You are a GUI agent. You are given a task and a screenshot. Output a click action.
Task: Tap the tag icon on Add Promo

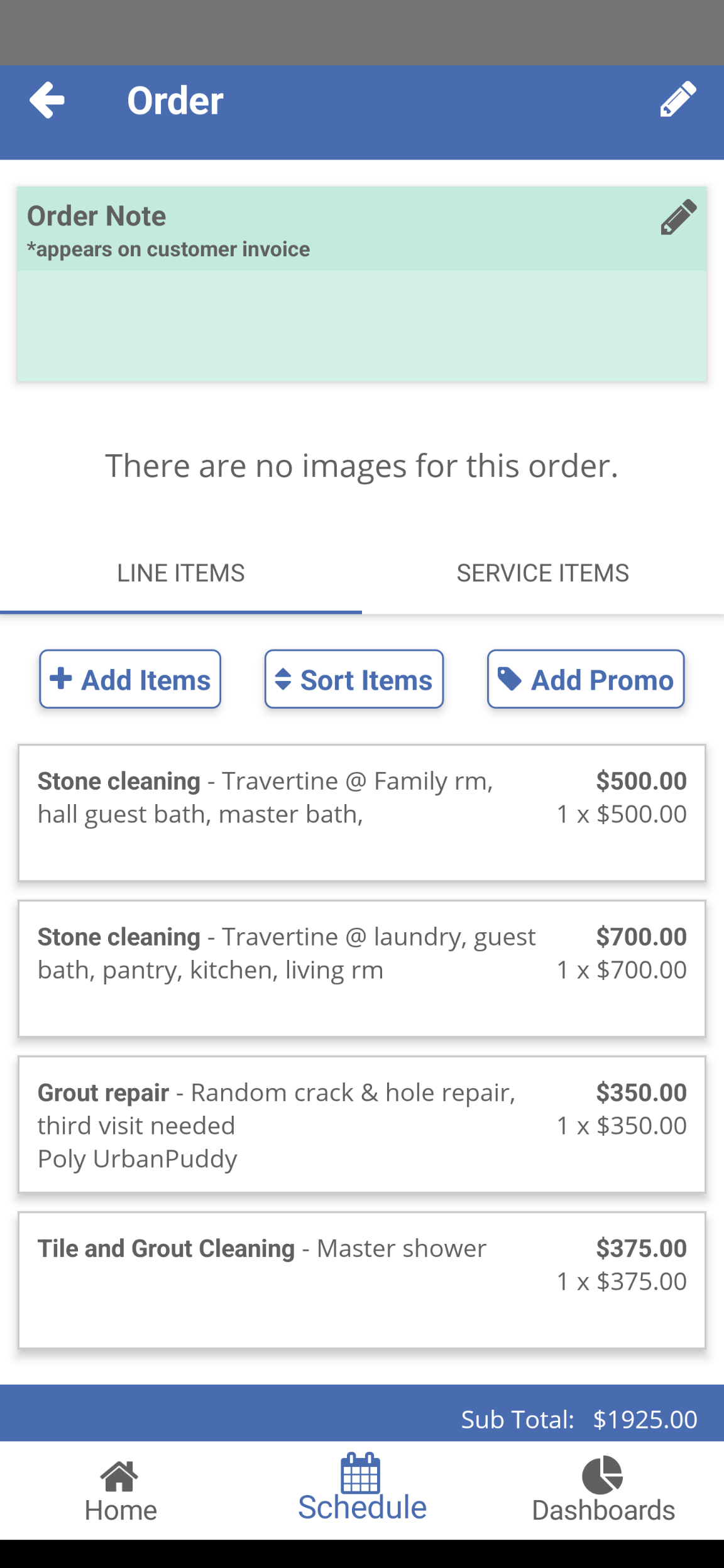tap(510, 678)
